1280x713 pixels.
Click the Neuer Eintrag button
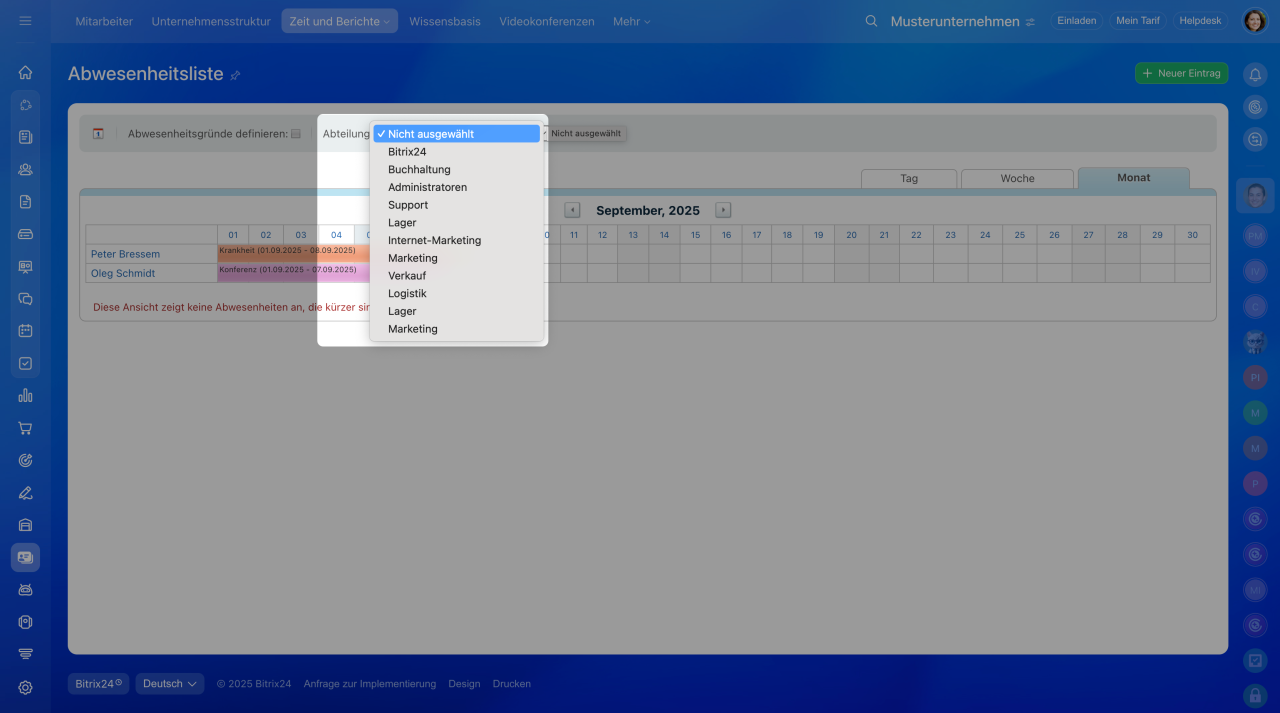pos(1181,73)
